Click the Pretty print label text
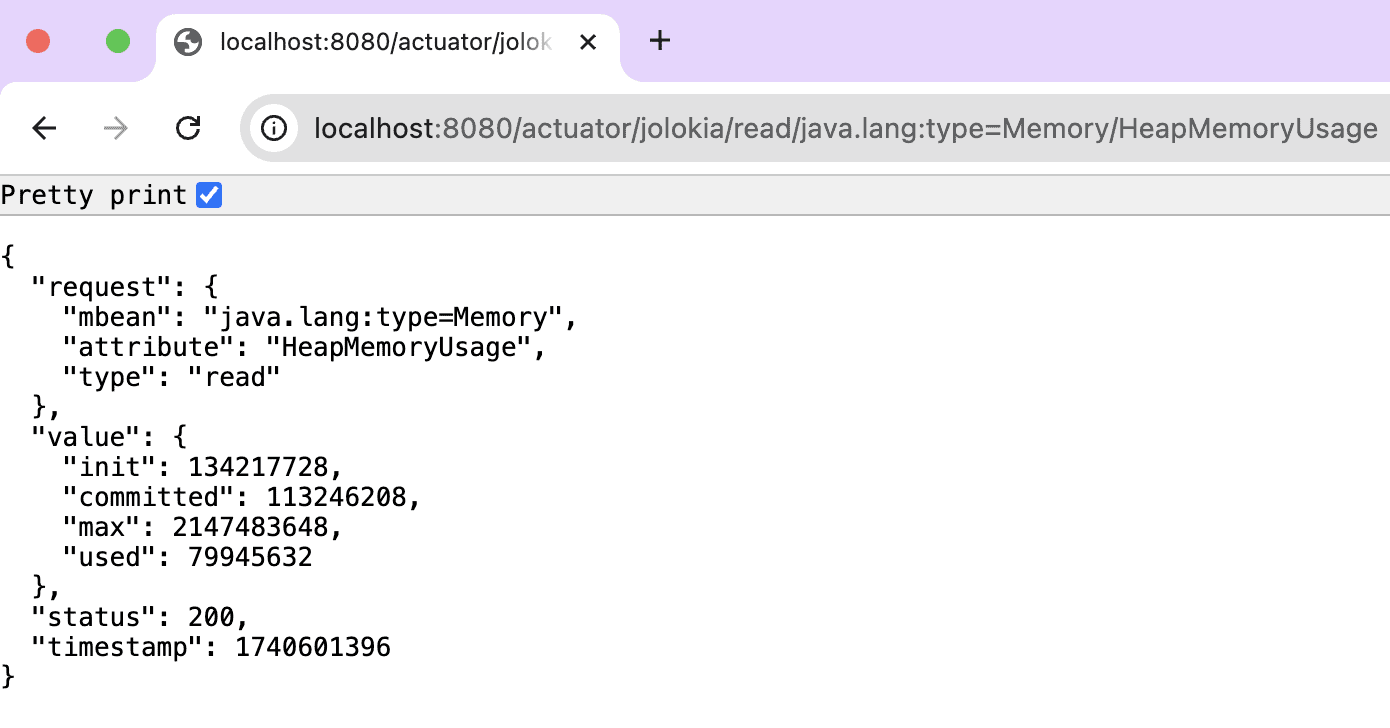This screenshot has height=728, width=1390. (x=94, y=195)
